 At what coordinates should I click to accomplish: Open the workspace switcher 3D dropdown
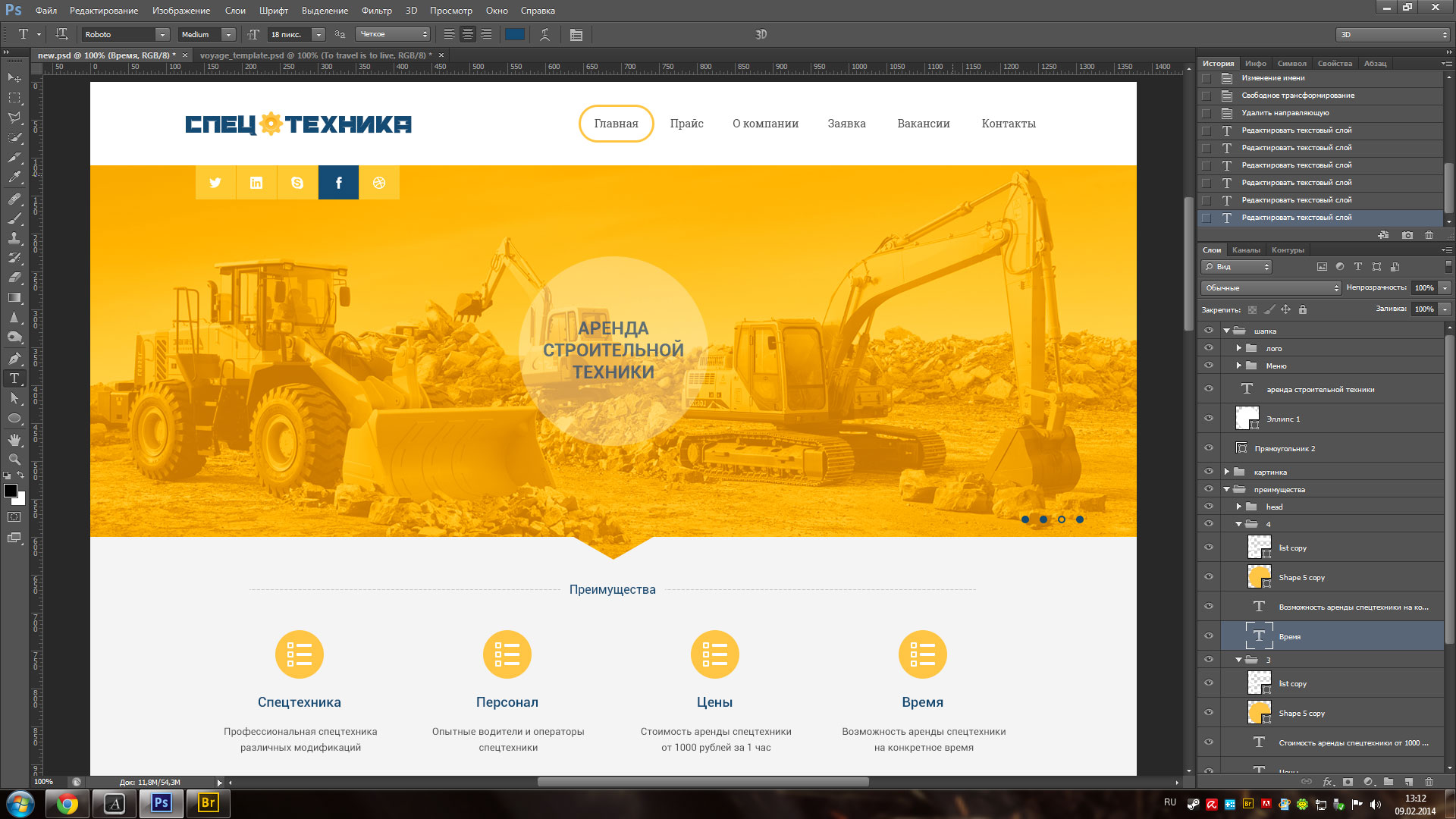click(x=1393, y=34)
